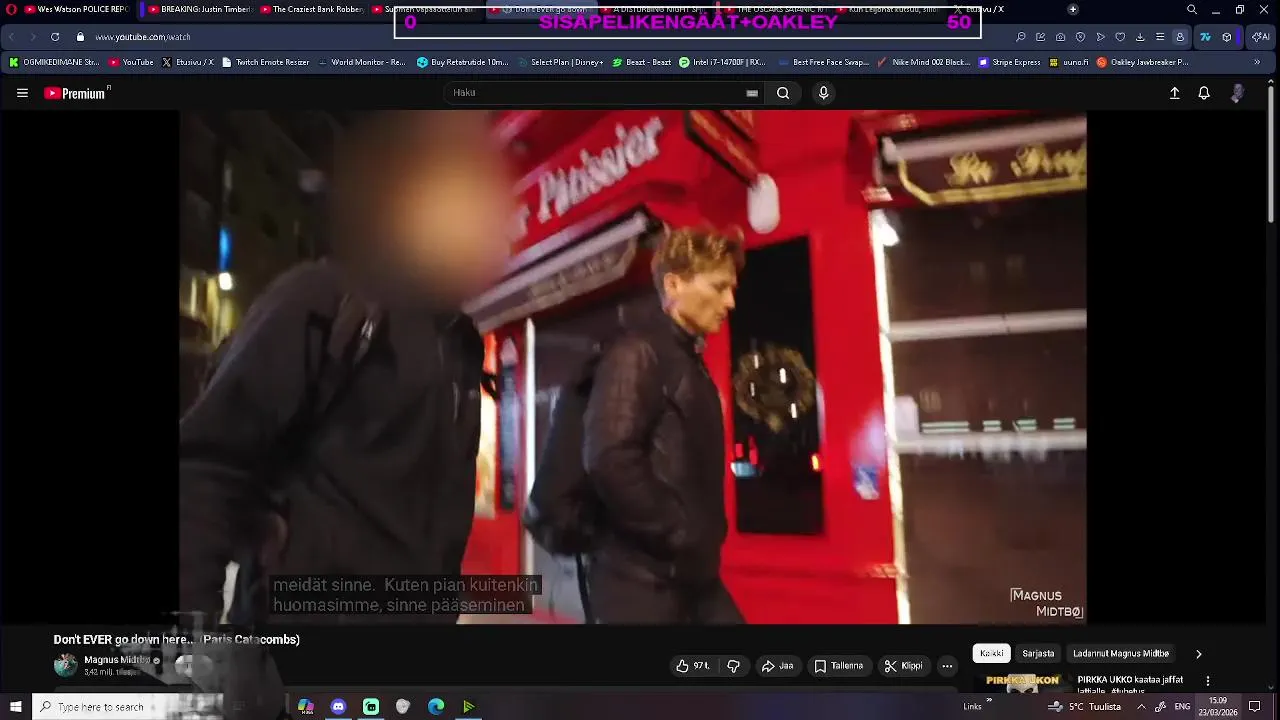Viewport: 1280px width, 720px height.
Task: Open the Beazt - Beazt bookmark
Action: pyautogui.click(x=642, y=62)
